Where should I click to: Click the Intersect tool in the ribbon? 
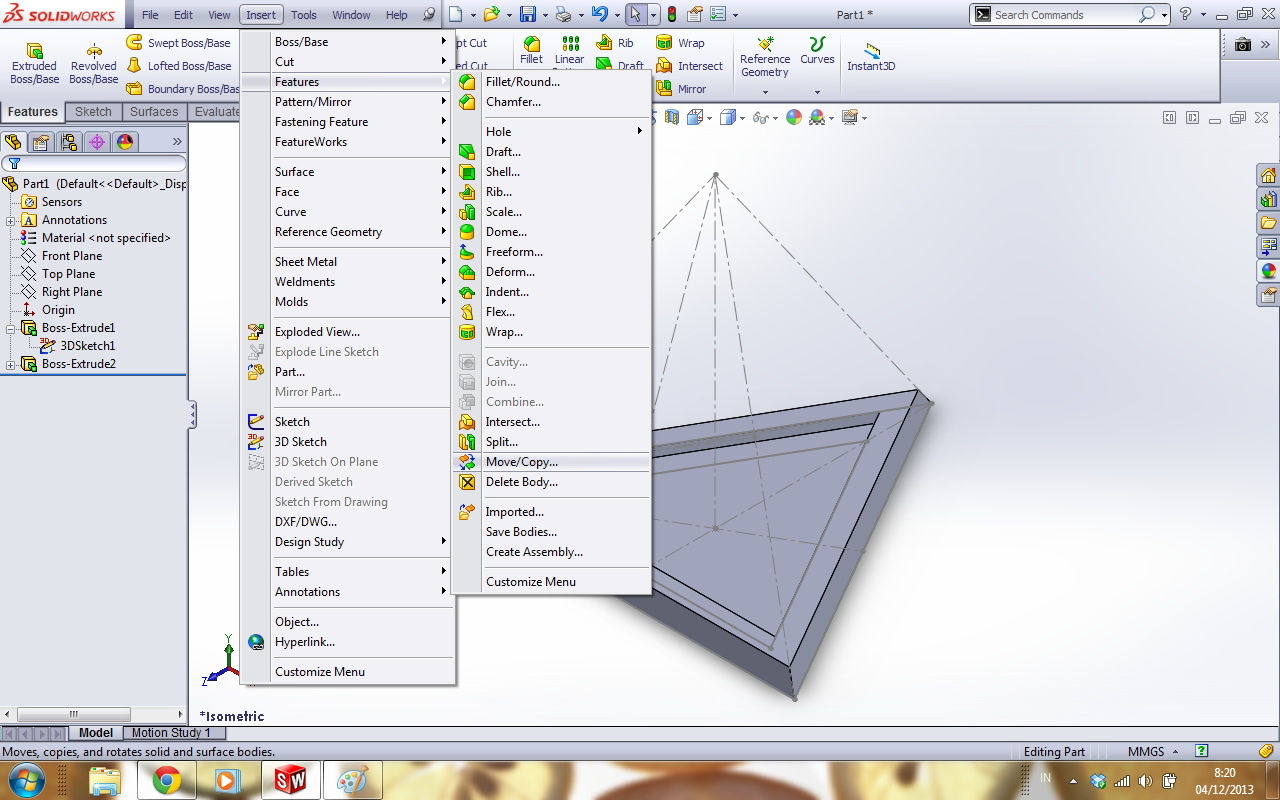click(689, 66)
